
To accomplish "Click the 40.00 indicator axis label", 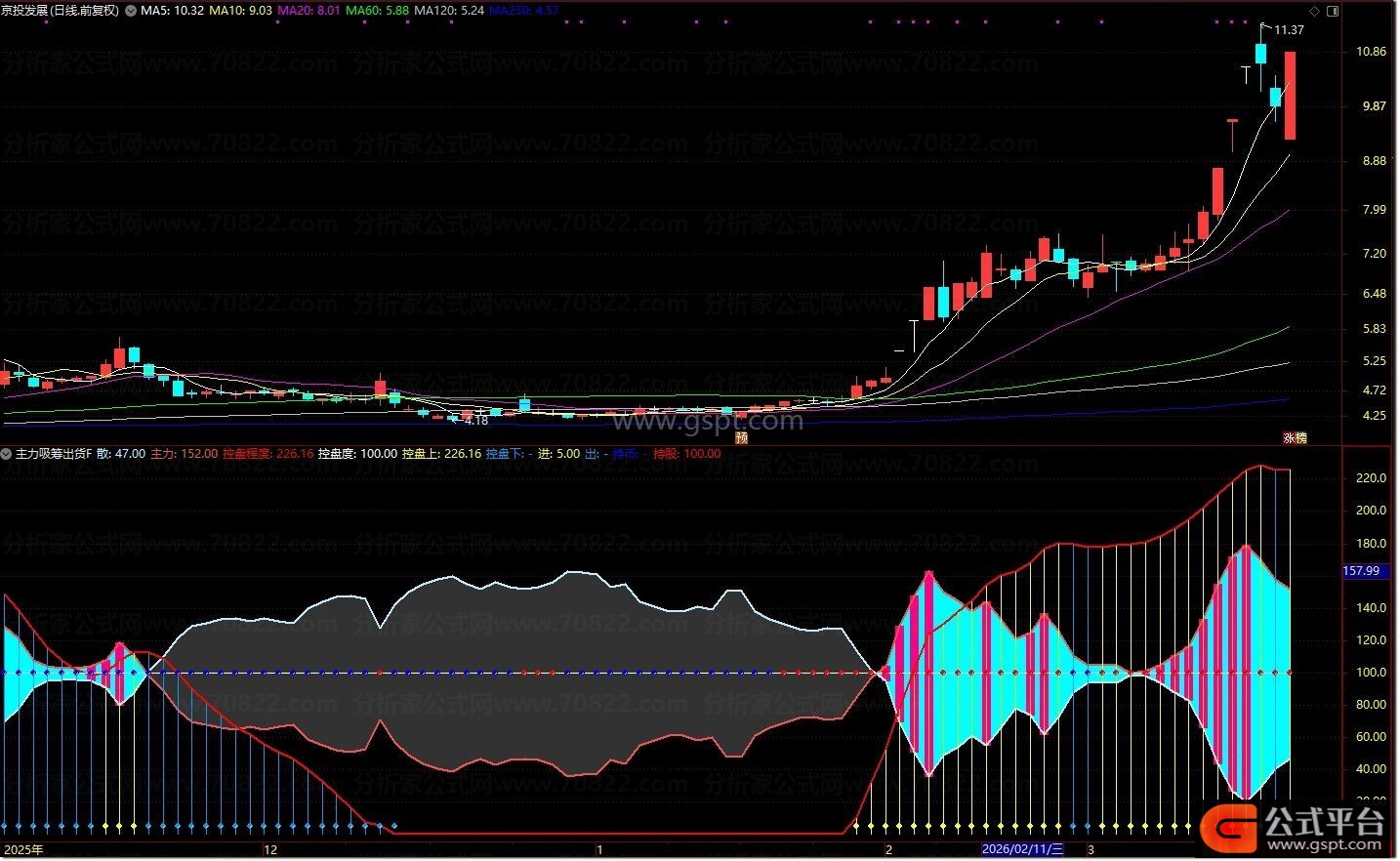I will [1372, 769].
